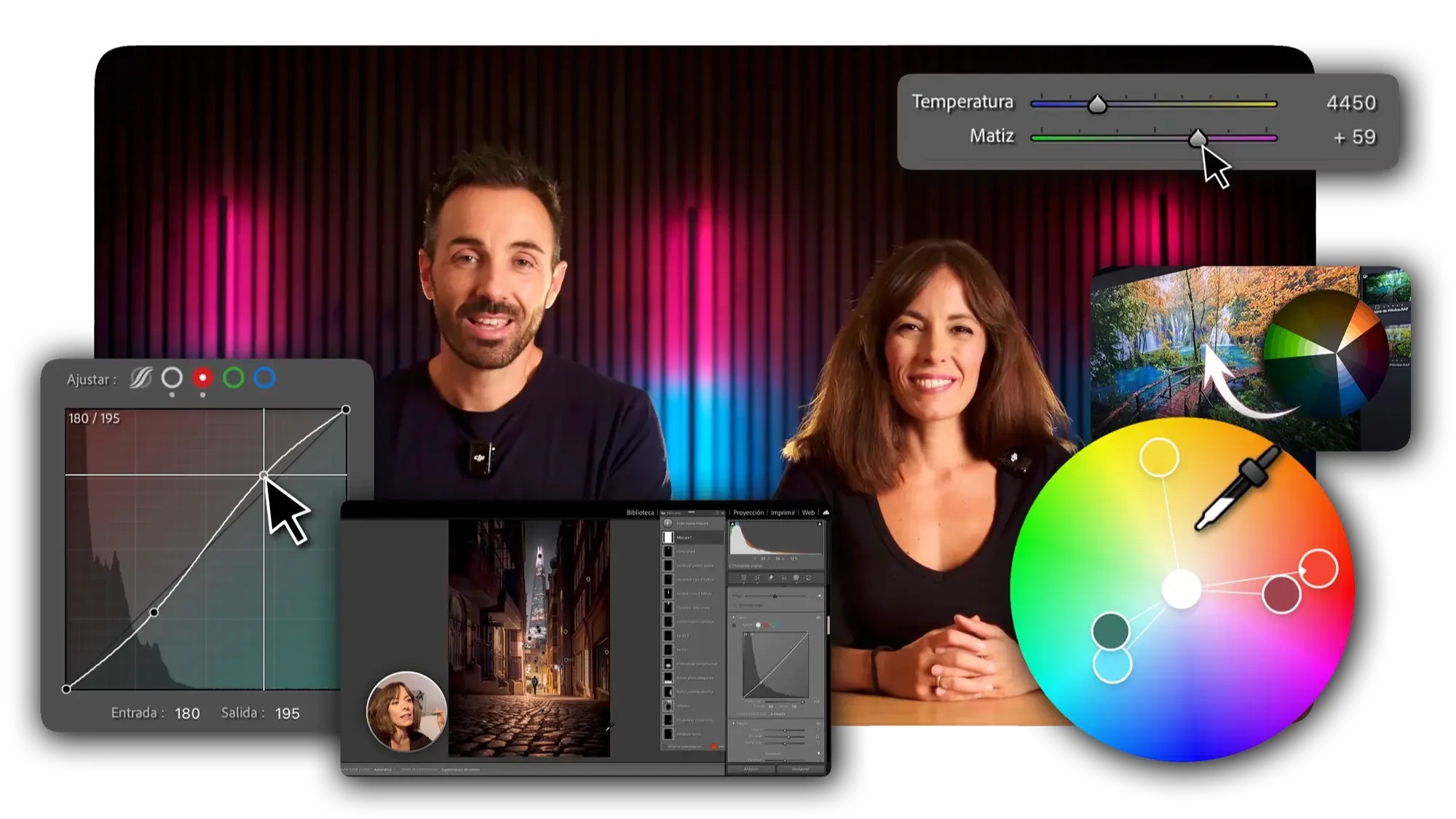Select the healing eraser tool in tool strip
Image resolution: width=1456 pixels, height=819 pixels.
click(771, 577)
